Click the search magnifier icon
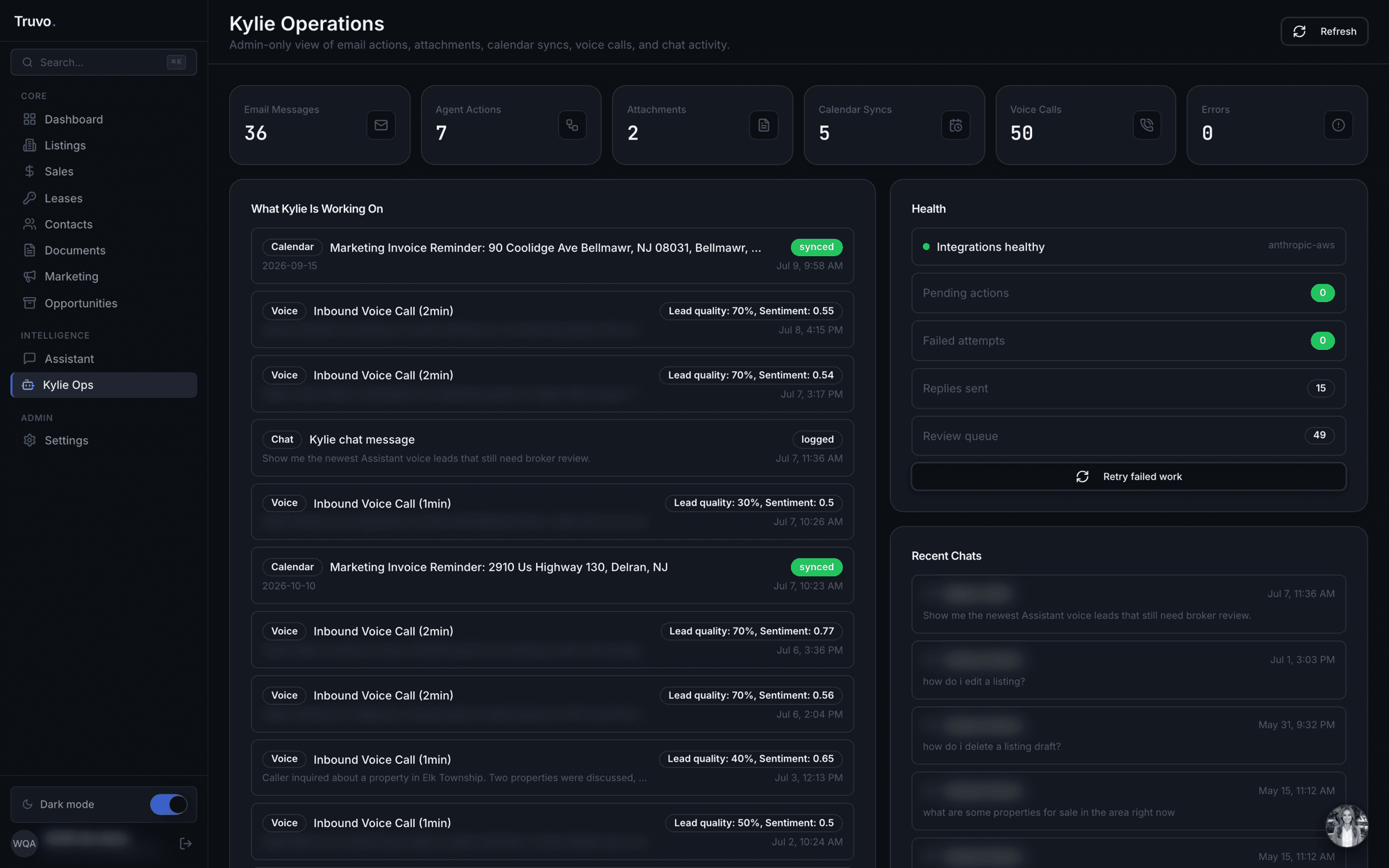This screenshot has width=1389, height=868. (x=27, y=62)
